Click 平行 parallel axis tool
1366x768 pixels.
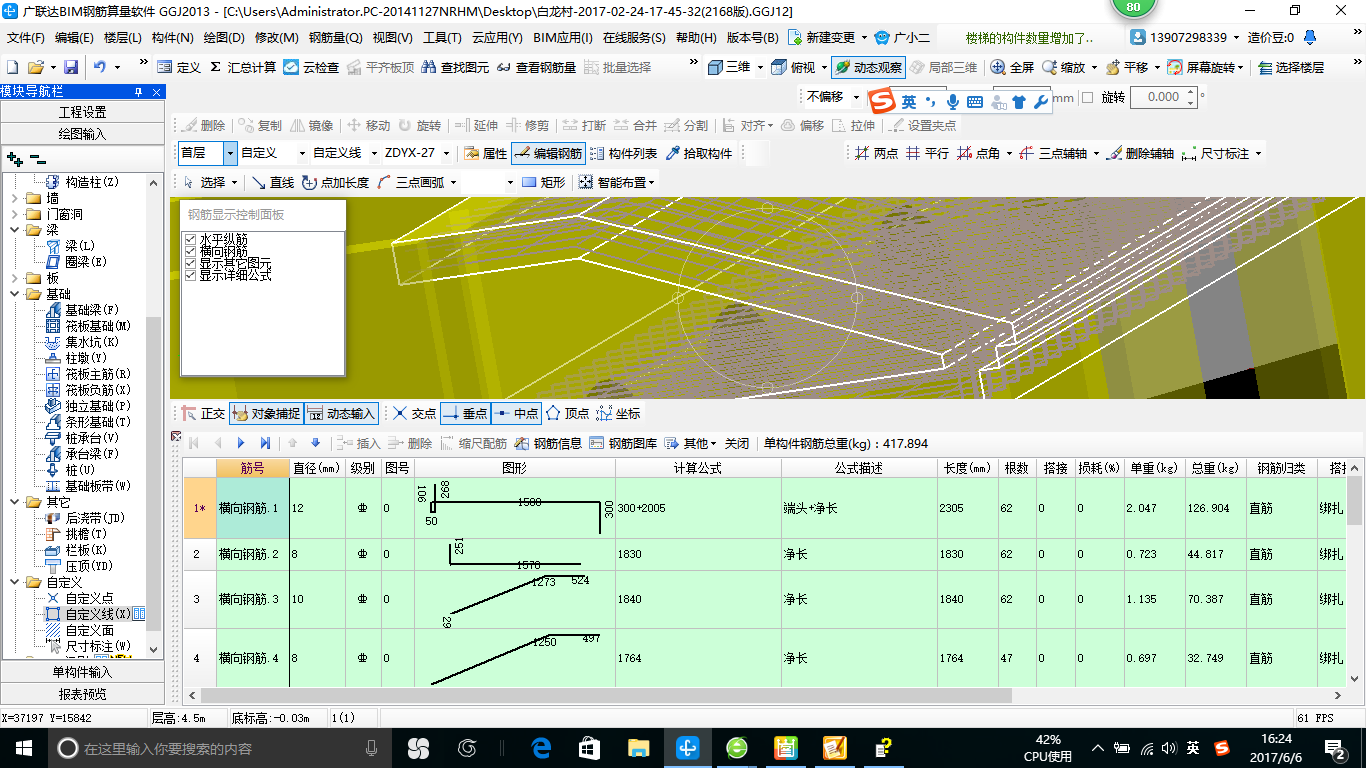927,153
